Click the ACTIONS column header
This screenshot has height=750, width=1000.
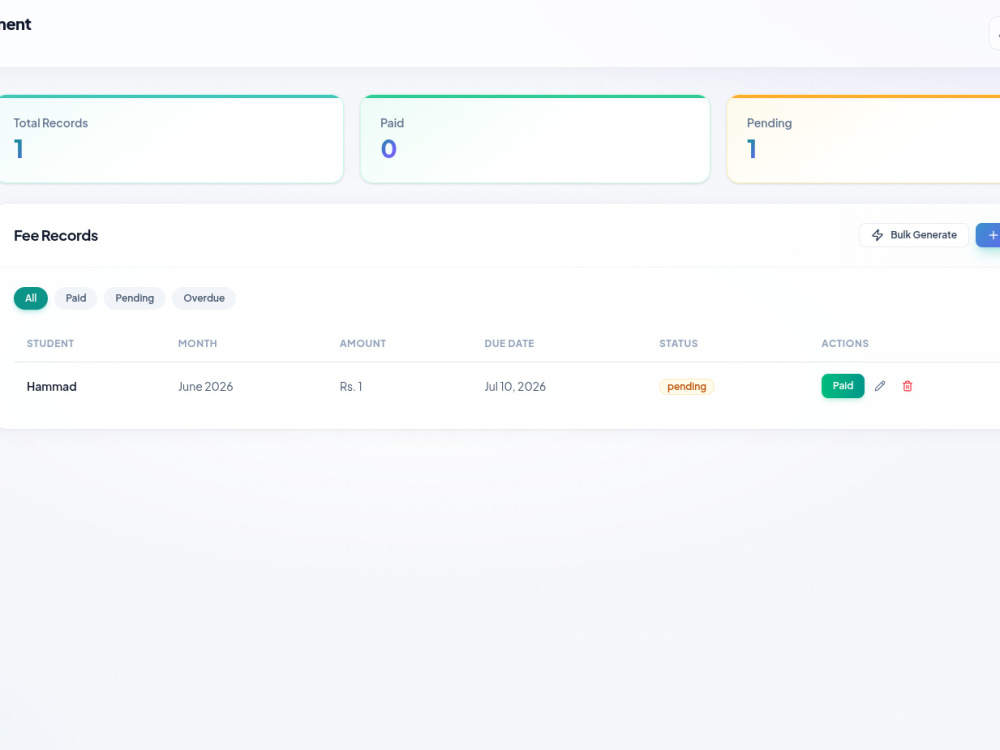845,343
